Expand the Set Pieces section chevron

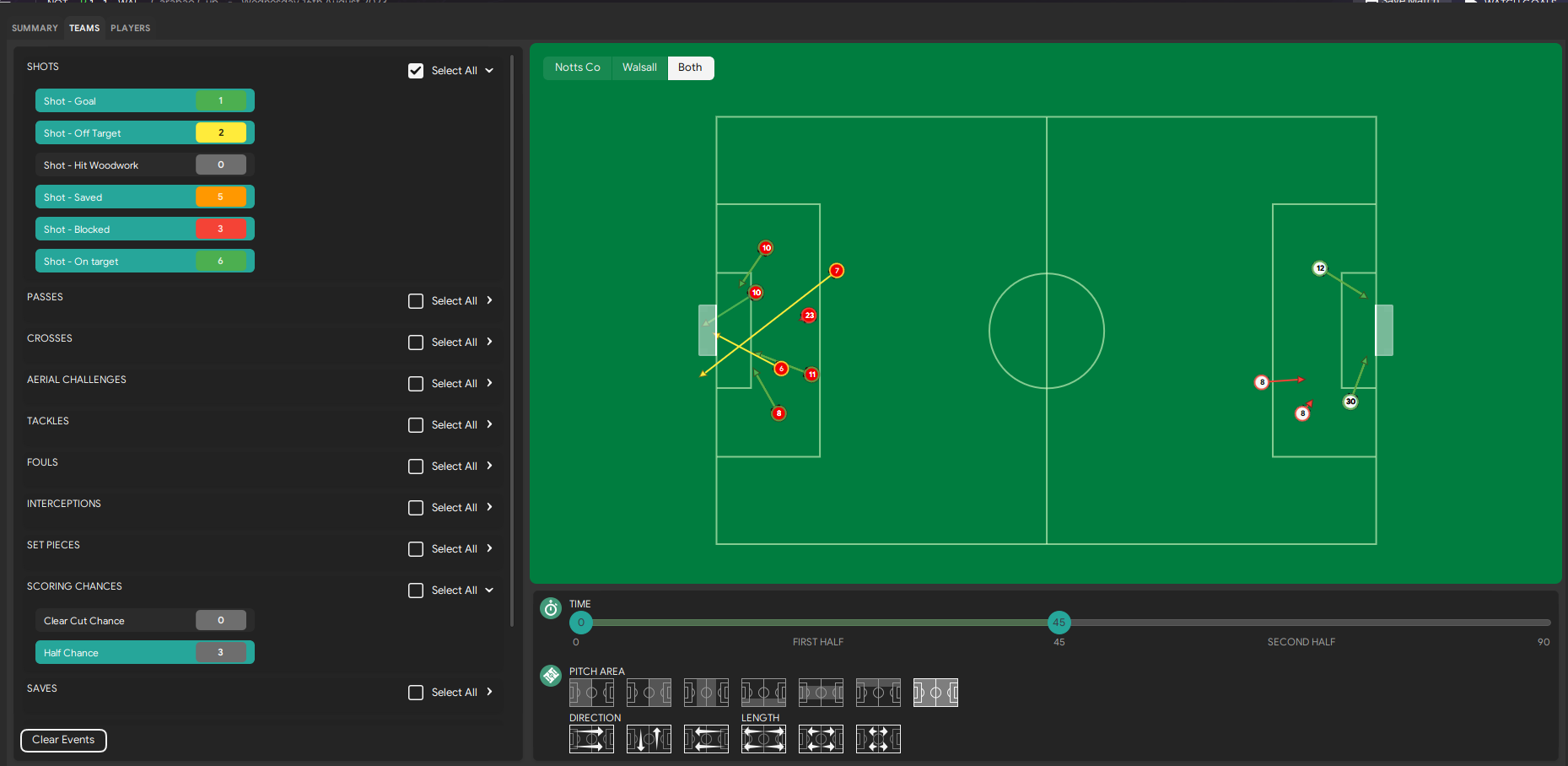[489, 548]
